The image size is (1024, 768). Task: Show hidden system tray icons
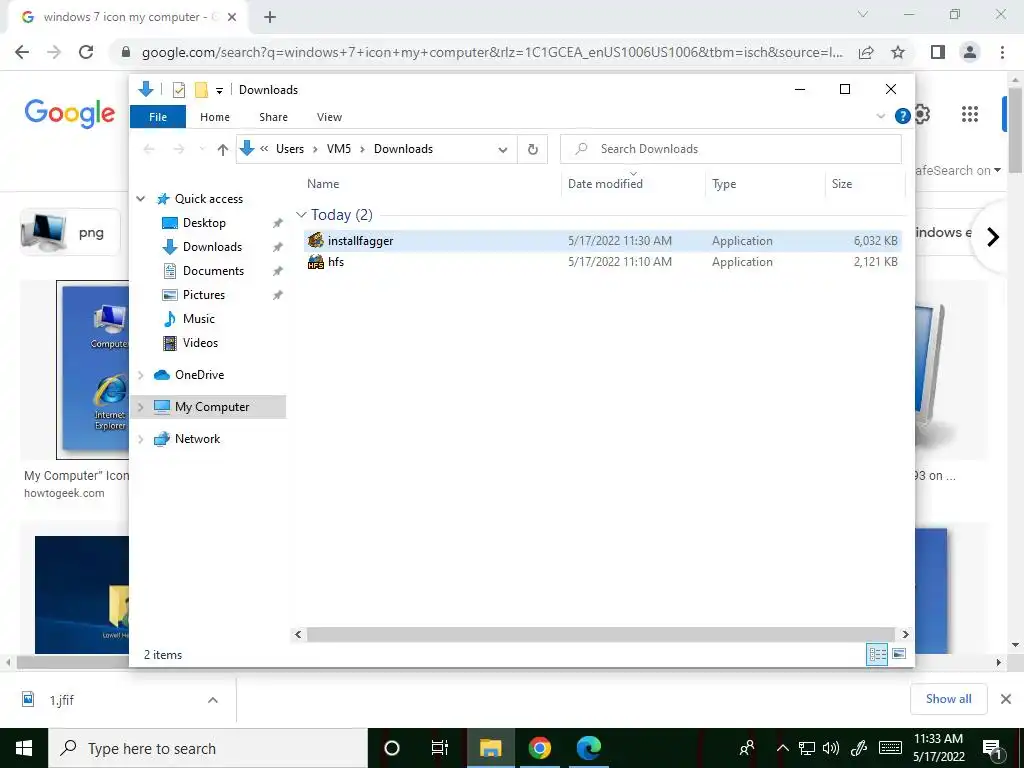tap(782, 748)
